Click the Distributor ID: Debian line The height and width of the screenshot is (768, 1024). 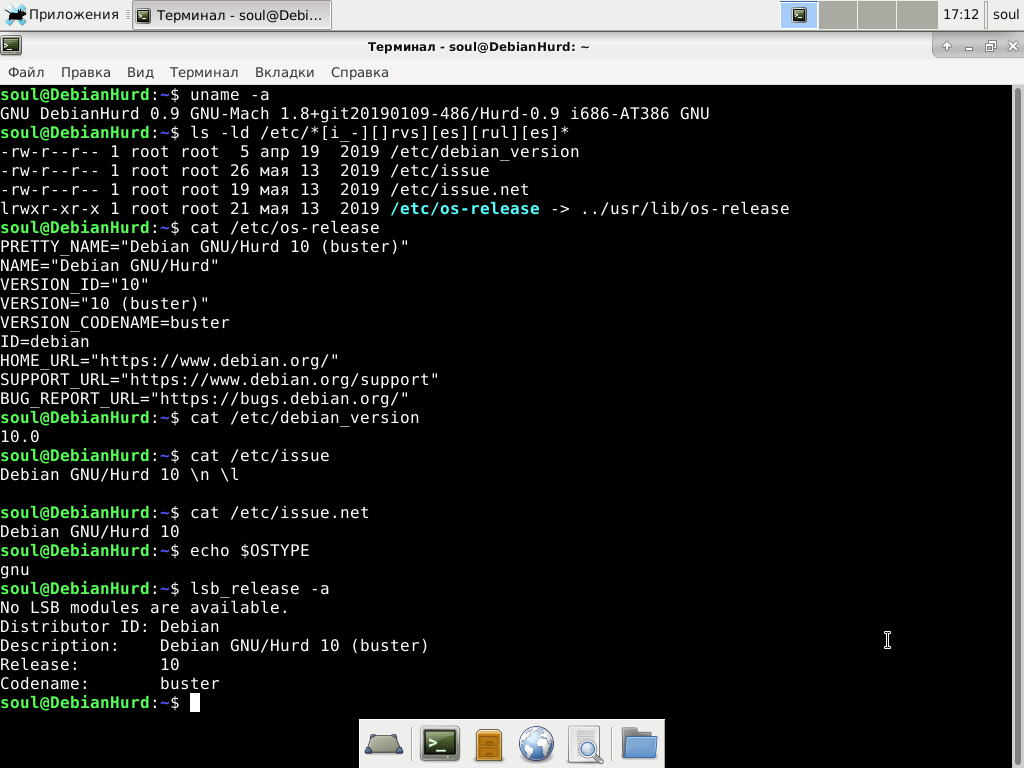[x=110, y=626]
